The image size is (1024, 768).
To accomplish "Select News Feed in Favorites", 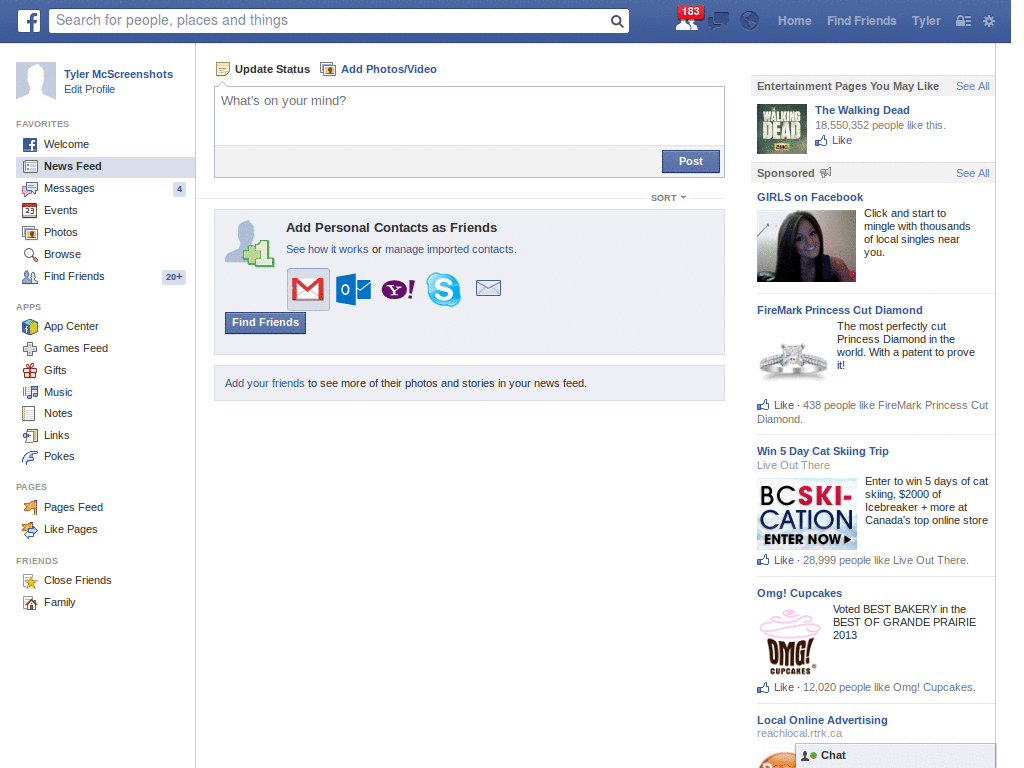I will click(105, 167).
